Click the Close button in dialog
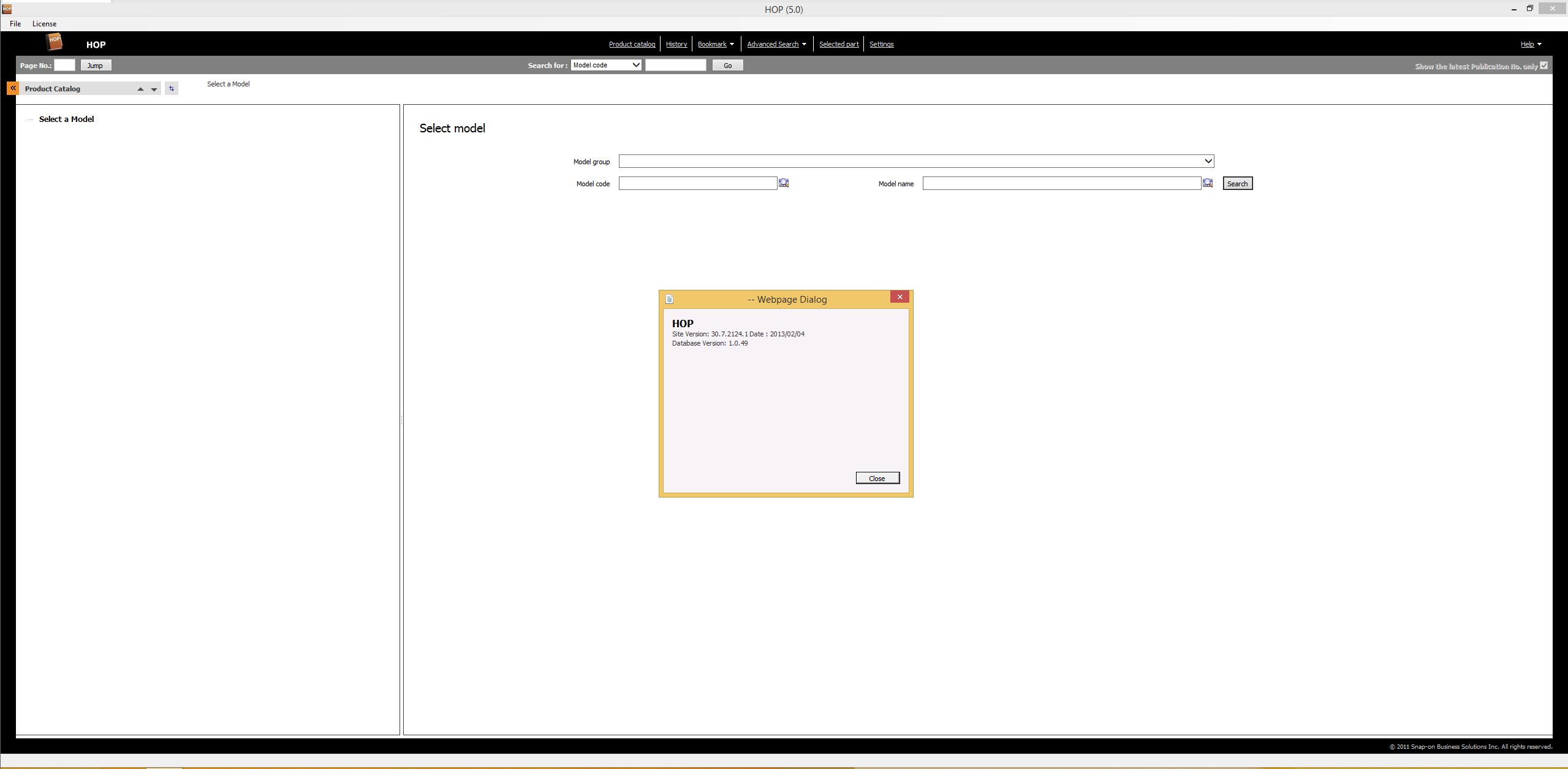Screen dimensions: 1568x769 tap(877, 478)
